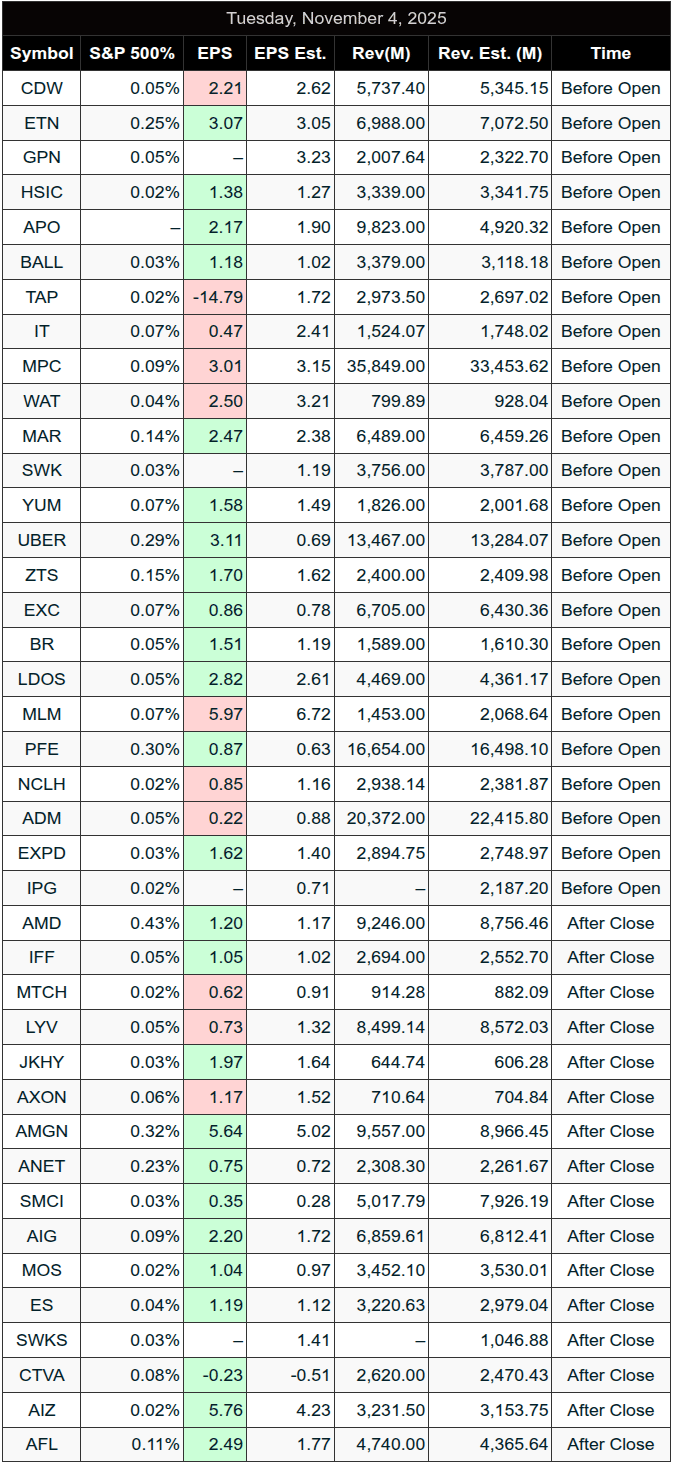Sort by the Time column header
This screenshot has width=676, height=1467.
610,53
